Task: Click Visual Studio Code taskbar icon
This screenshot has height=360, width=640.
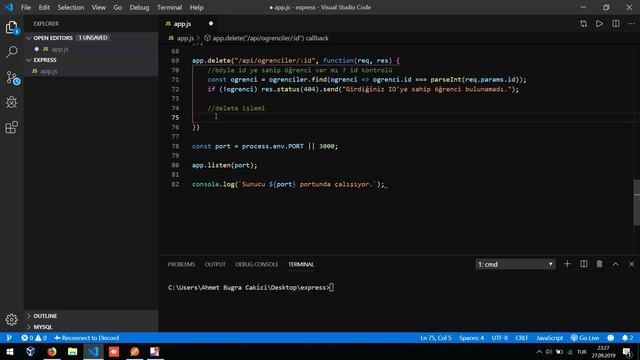Action: click(x=93, y=351)
